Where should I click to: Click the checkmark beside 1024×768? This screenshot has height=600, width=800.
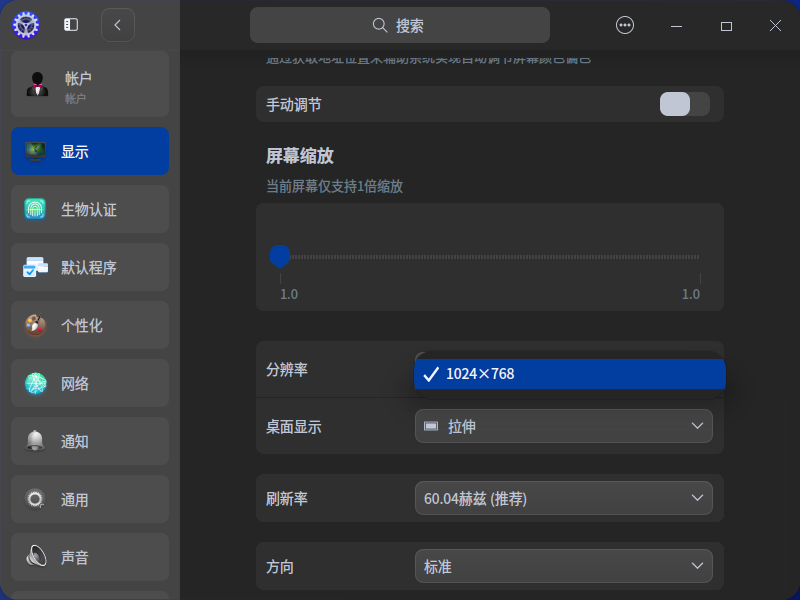click(x=431, y=374)
